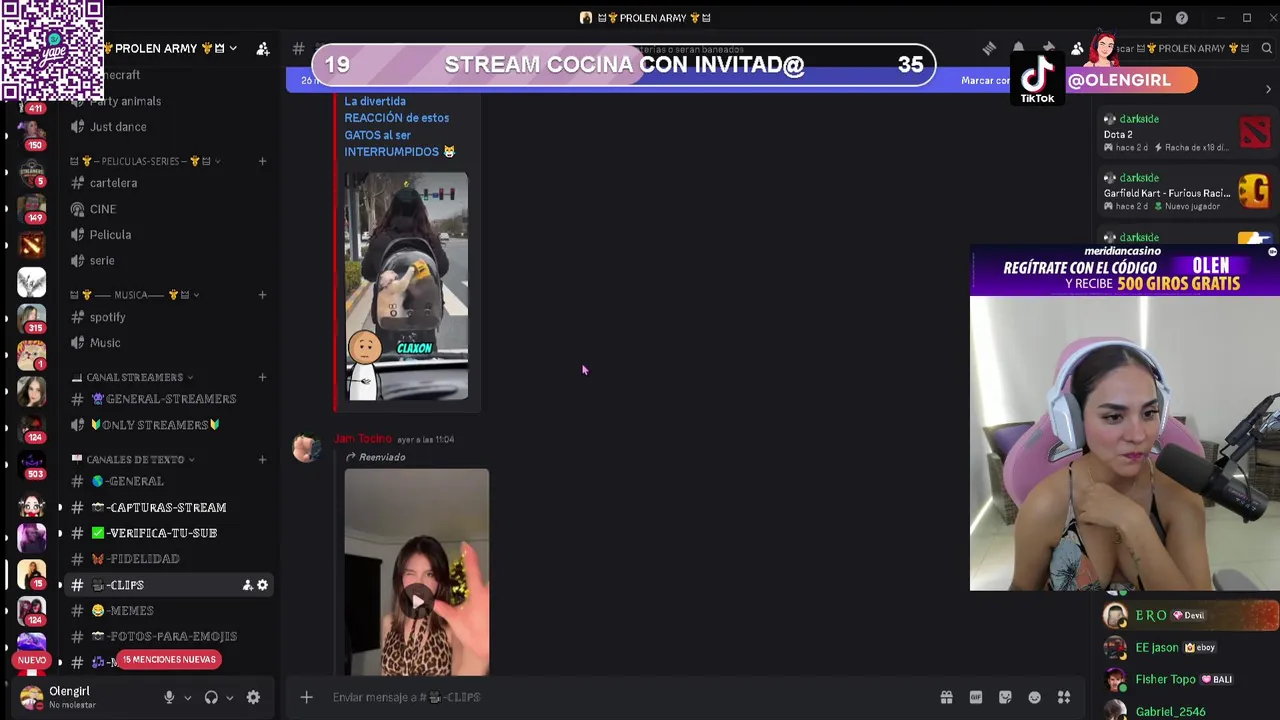Image resolution: width=1280 pixels, height=720 pixels.
Task: Open user settings gear
Action: point(253,698)
